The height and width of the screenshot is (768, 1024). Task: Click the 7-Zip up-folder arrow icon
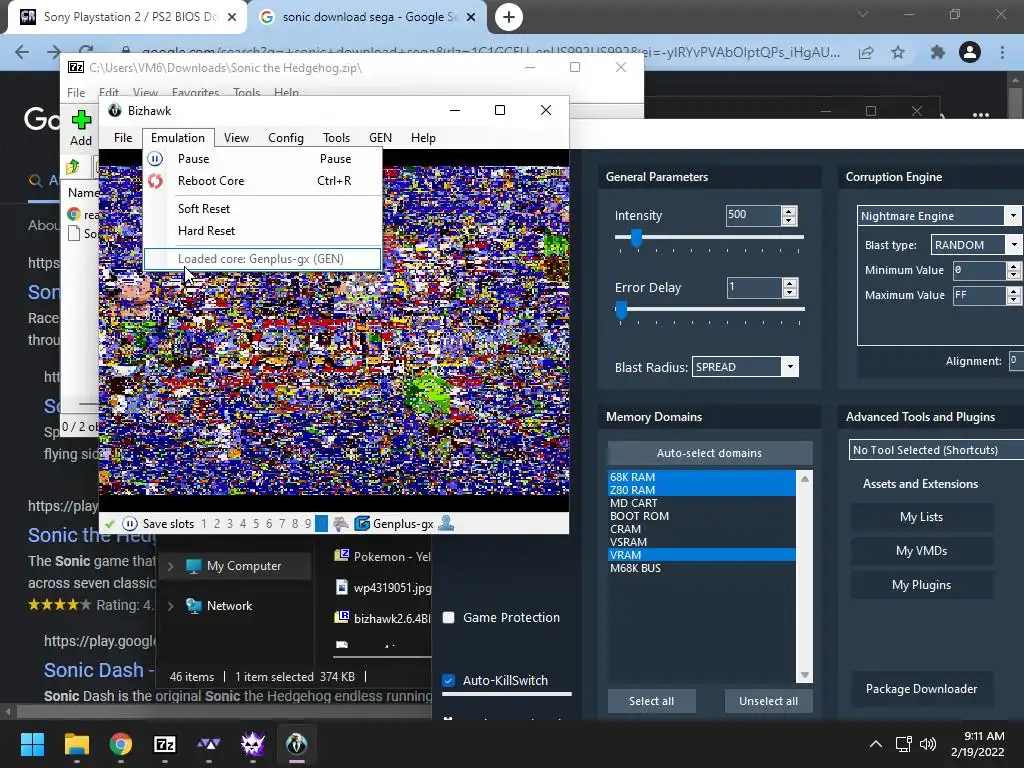[x=72, y=167]
